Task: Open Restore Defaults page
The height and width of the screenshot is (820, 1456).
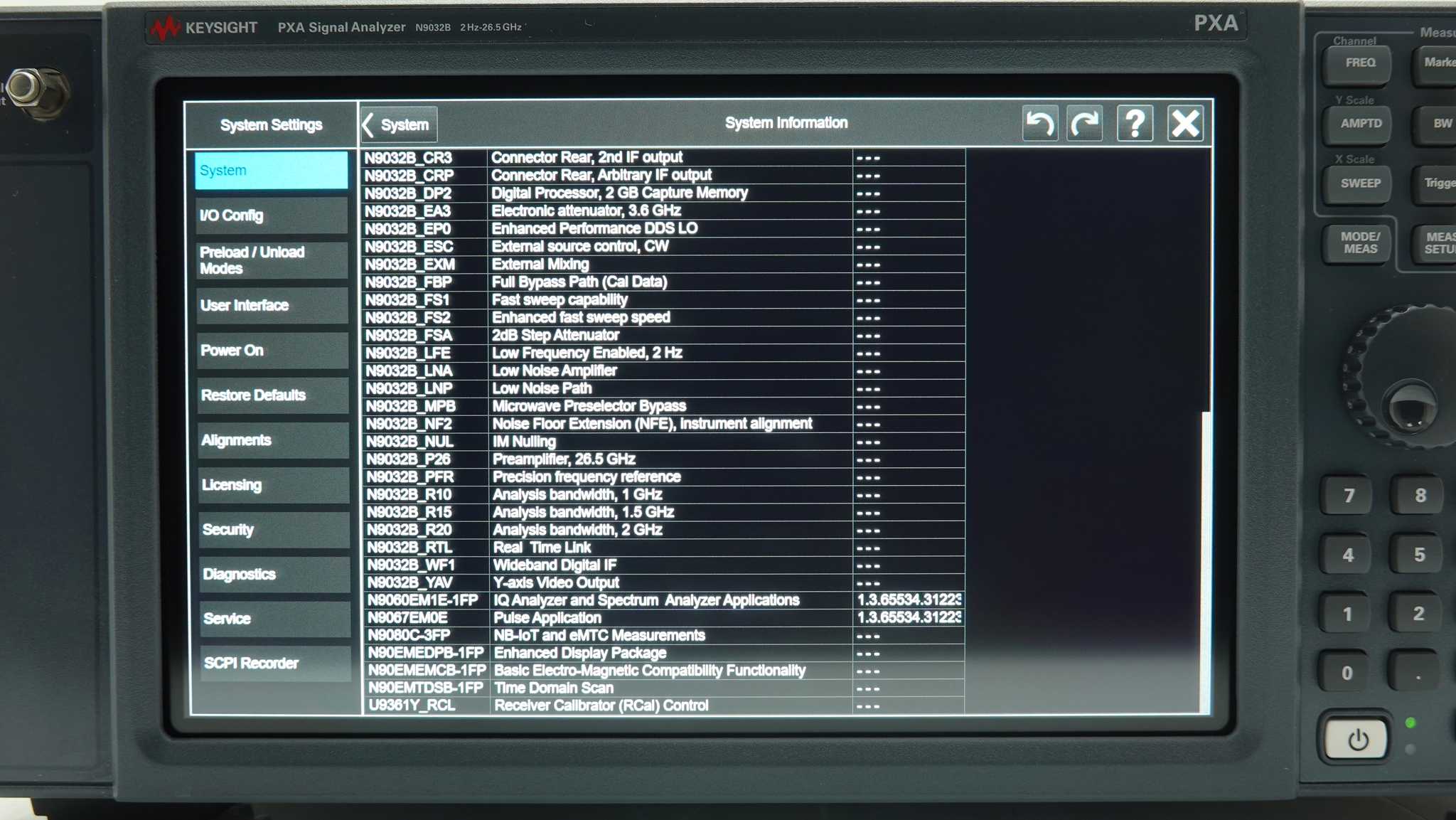Action: [x=273, y=395]
